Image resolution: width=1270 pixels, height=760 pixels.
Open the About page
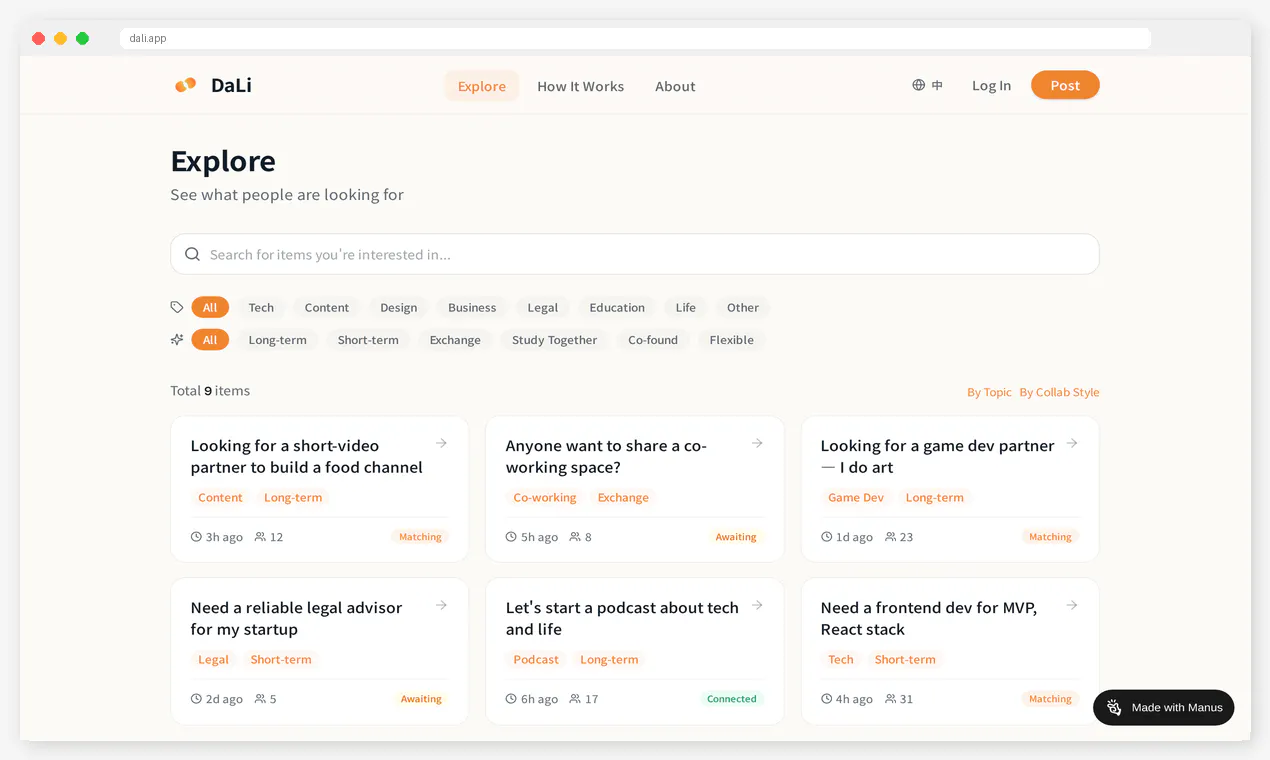675,86
